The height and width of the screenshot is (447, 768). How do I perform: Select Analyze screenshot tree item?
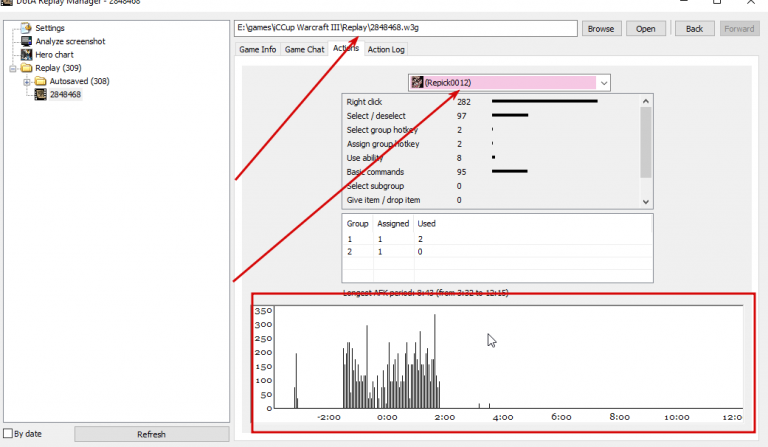[x=70, y=41]
